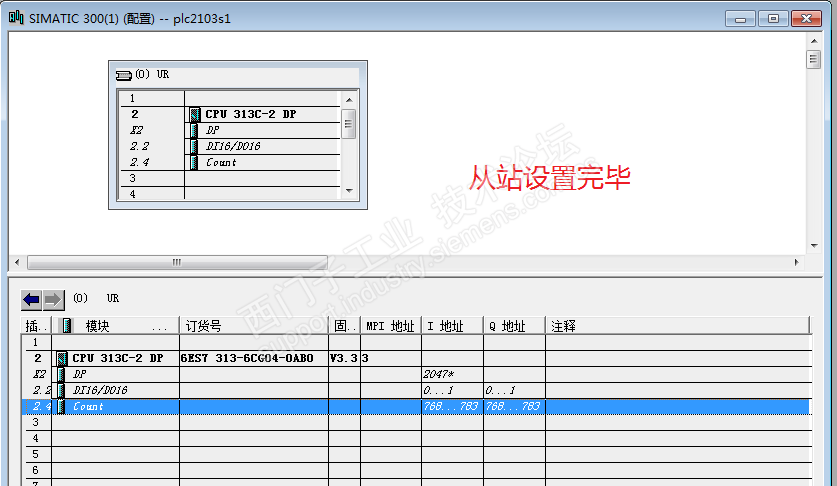The height and width of the screenshot is (486, 837).
Task: Select empty slot 5 in detail table
Action: coord(416,454)
